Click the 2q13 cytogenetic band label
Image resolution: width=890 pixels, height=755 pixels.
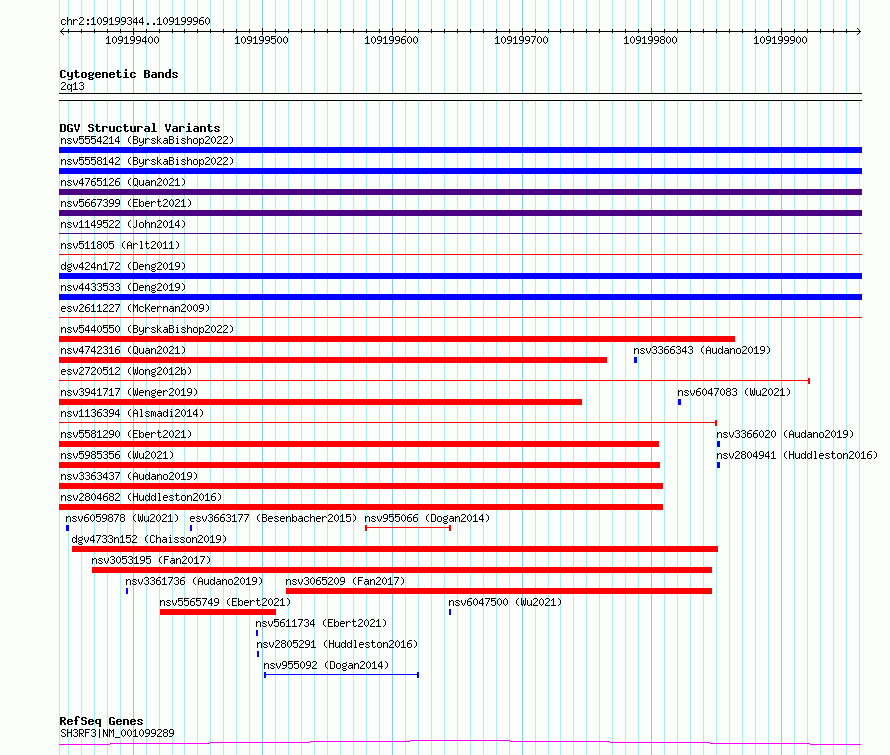[72, 86]
